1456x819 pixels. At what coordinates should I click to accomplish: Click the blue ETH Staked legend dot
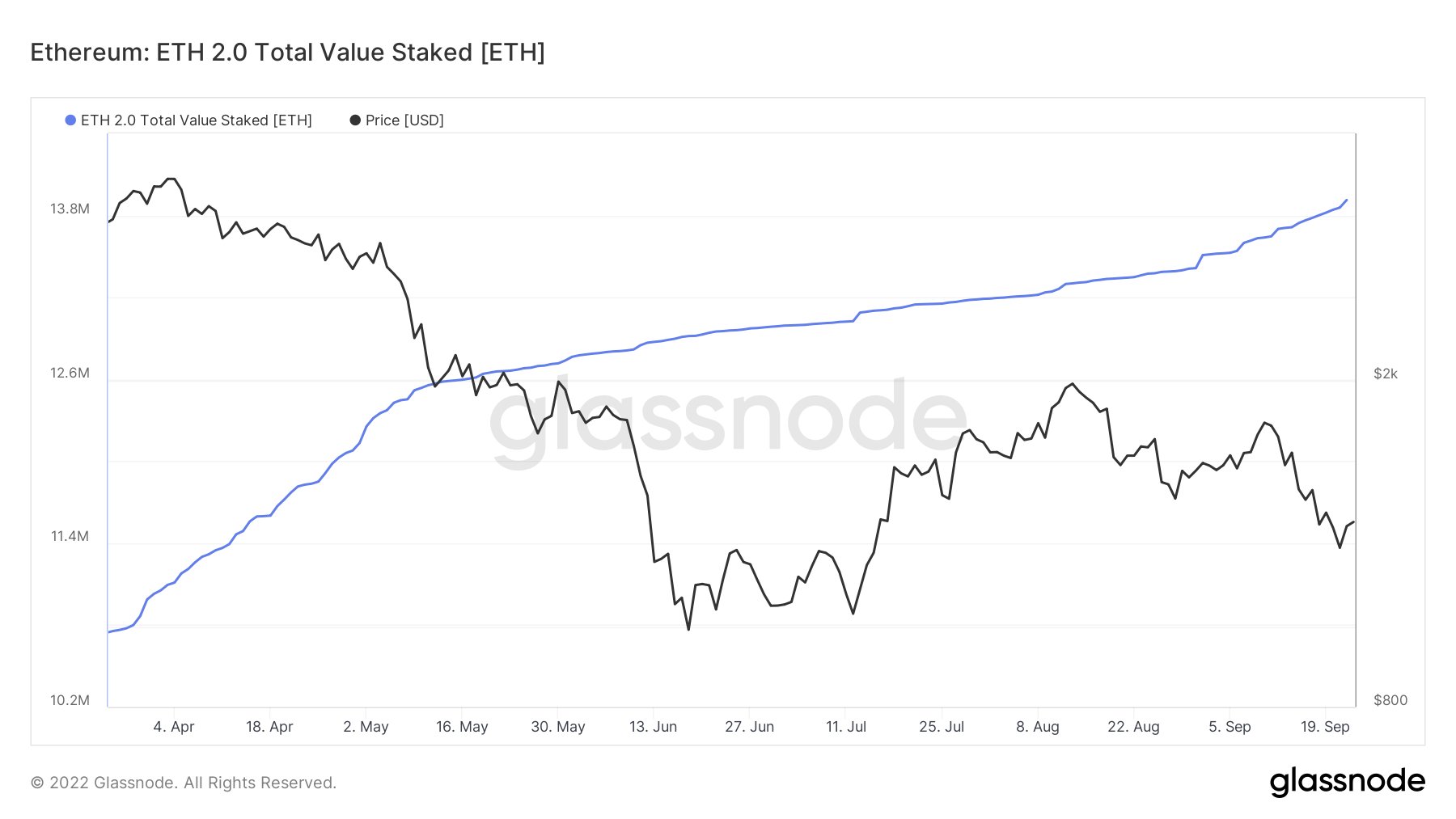[70, 120]
